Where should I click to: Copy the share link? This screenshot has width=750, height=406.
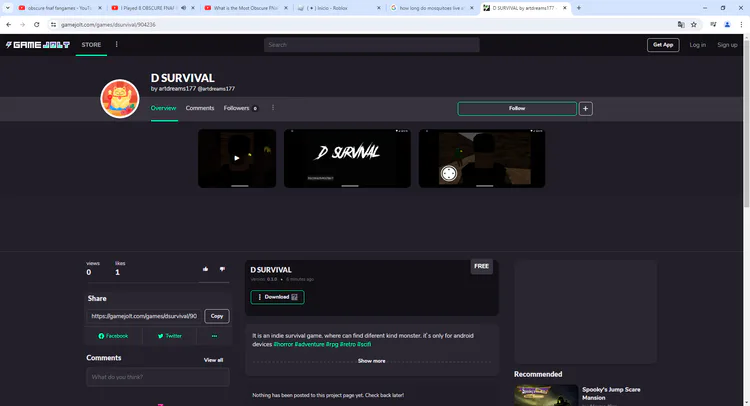[217, 316]
